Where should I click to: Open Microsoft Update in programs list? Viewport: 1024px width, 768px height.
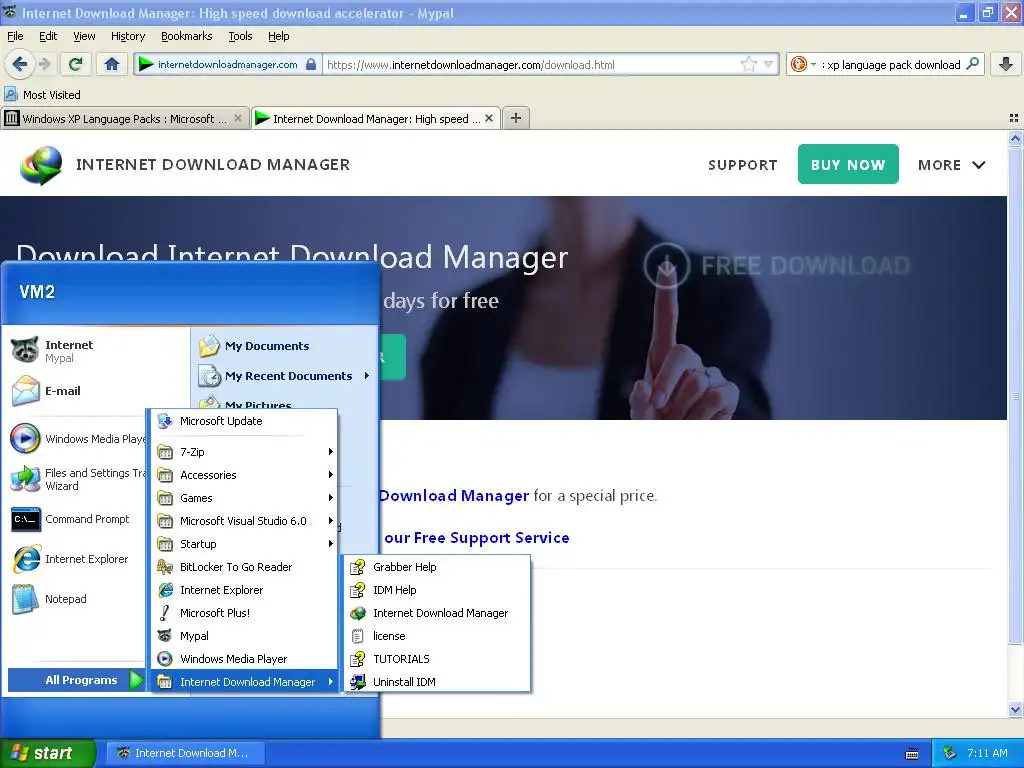coord(245,421)
